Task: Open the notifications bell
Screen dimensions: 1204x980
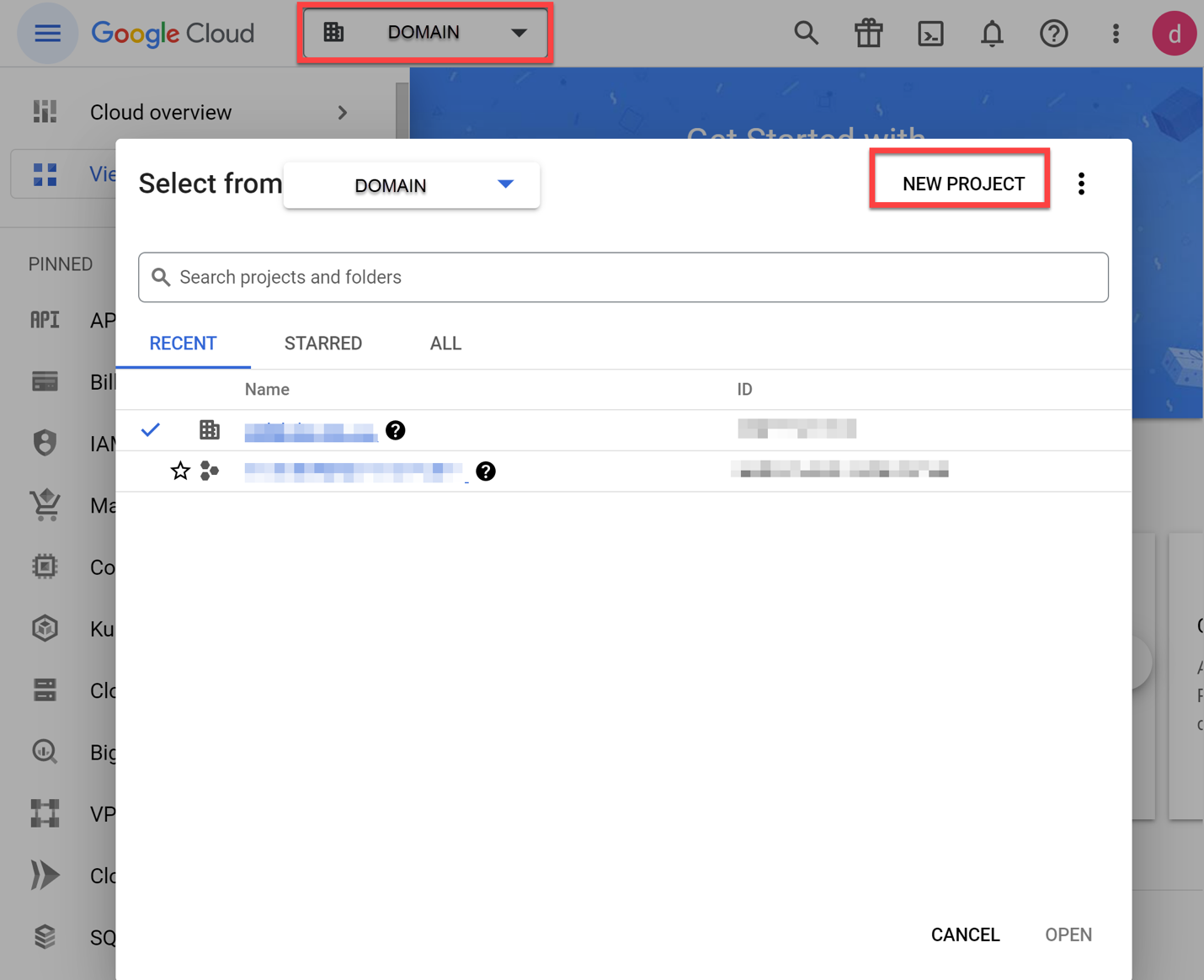Action: (992, 34)
